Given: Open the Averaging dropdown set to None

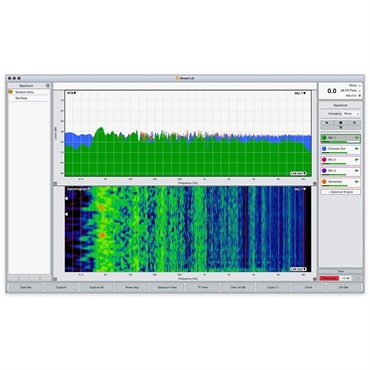Looking at the screenshot, I should 351,114.
